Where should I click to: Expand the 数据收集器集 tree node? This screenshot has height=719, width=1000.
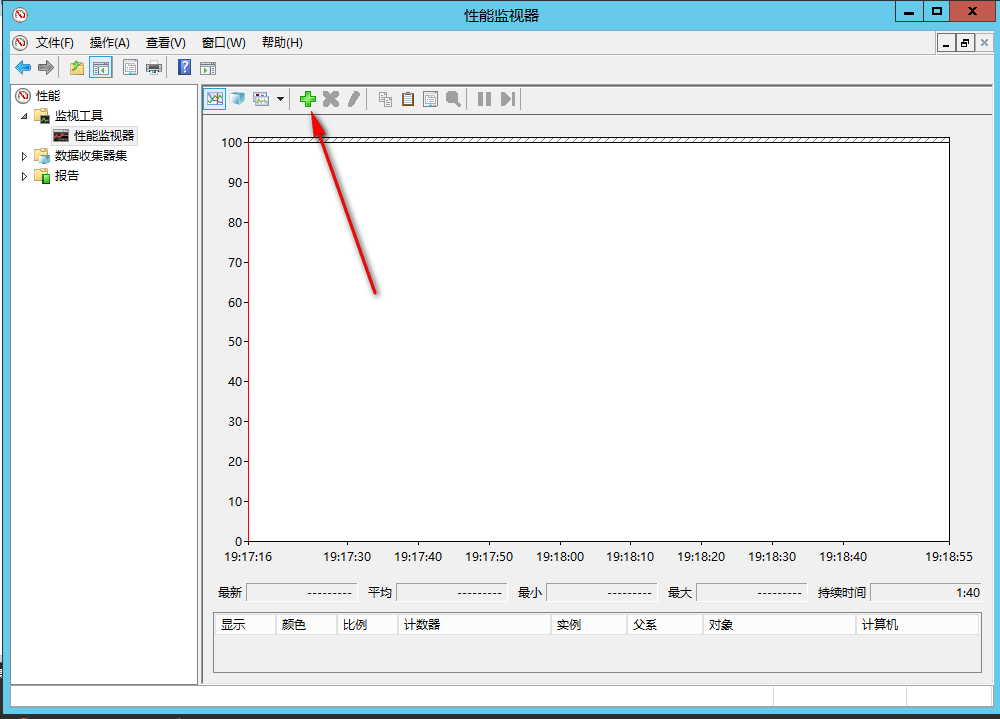coord(25,156)
